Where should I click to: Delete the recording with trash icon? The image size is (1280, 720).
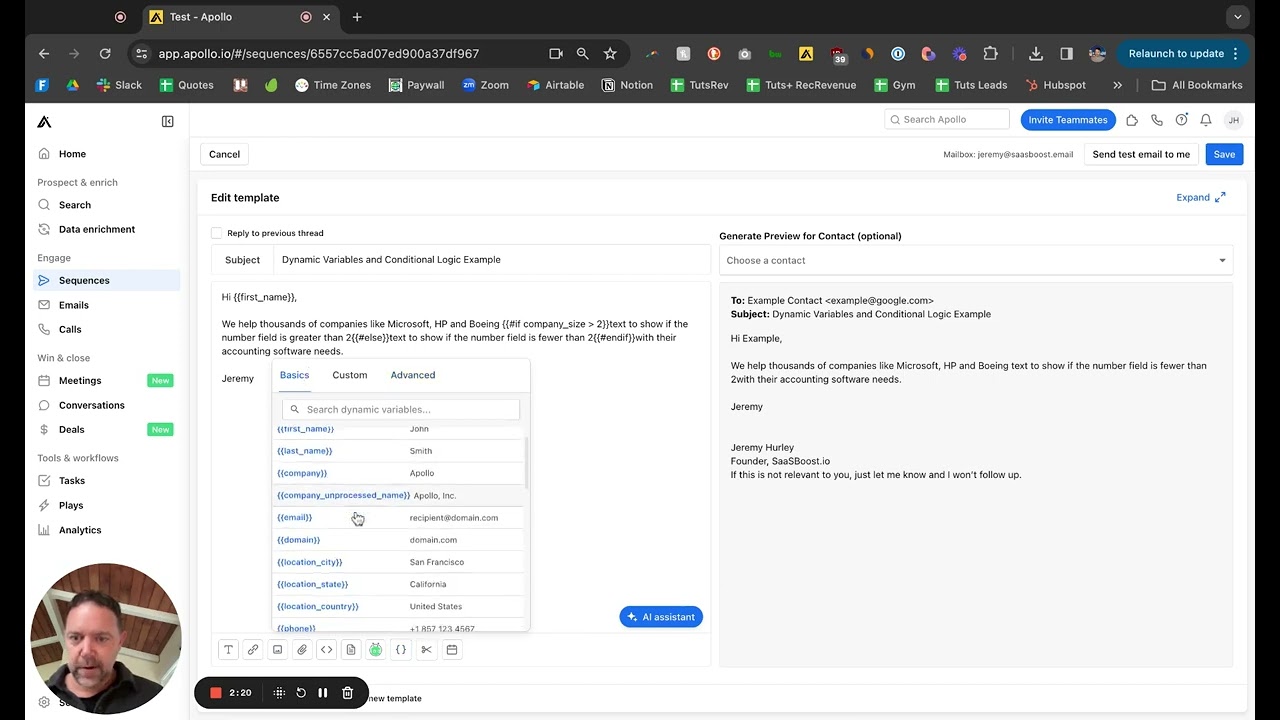(x=347, y=693)
